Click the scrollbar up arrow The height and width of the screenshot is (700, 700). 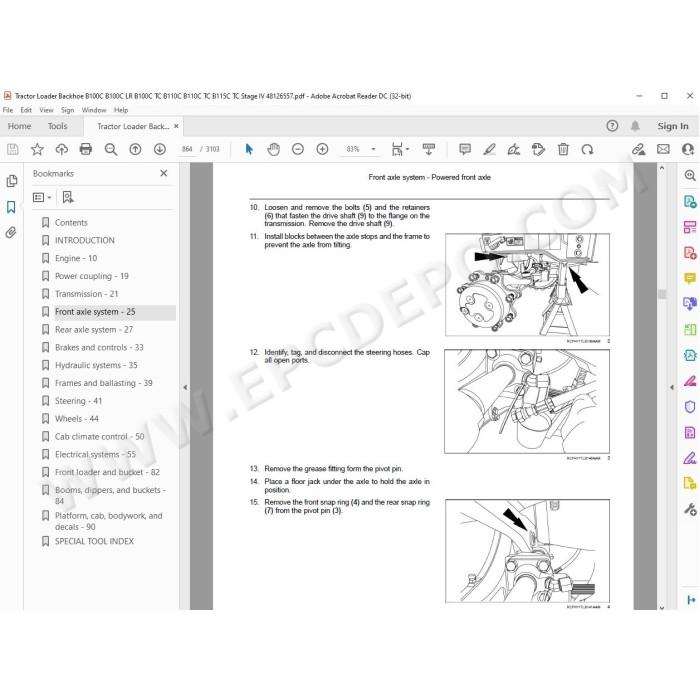662,168
